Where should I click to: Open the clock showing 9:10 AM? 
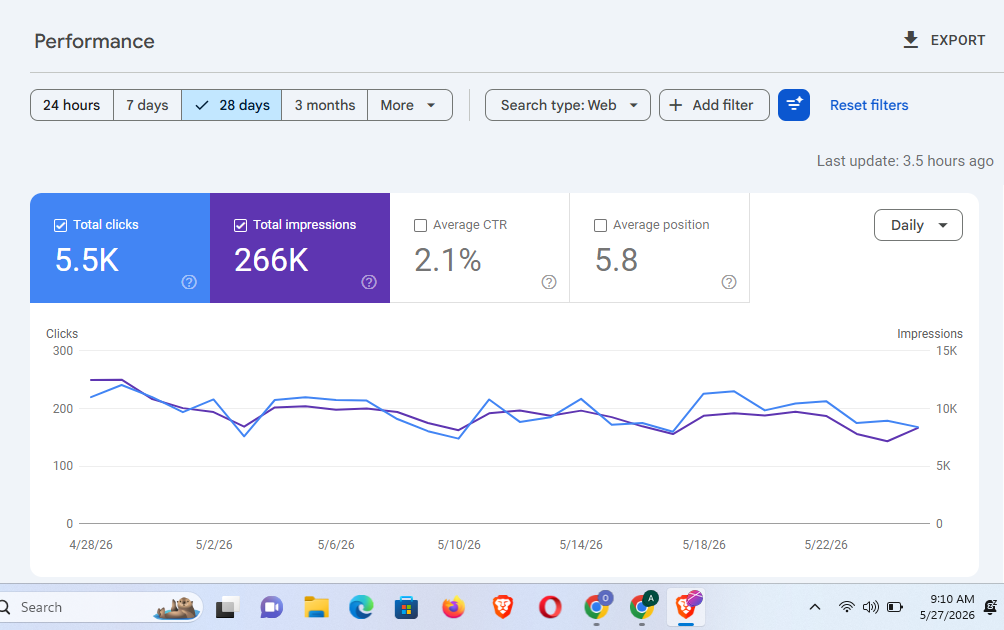(947, 607)
